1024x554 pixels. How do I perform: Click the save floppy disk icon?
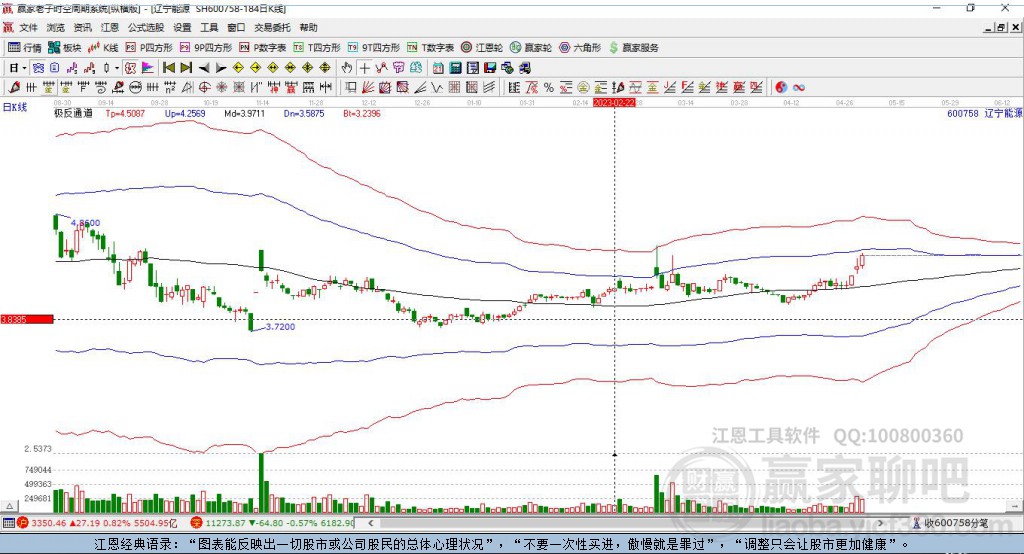pos(490,68)
